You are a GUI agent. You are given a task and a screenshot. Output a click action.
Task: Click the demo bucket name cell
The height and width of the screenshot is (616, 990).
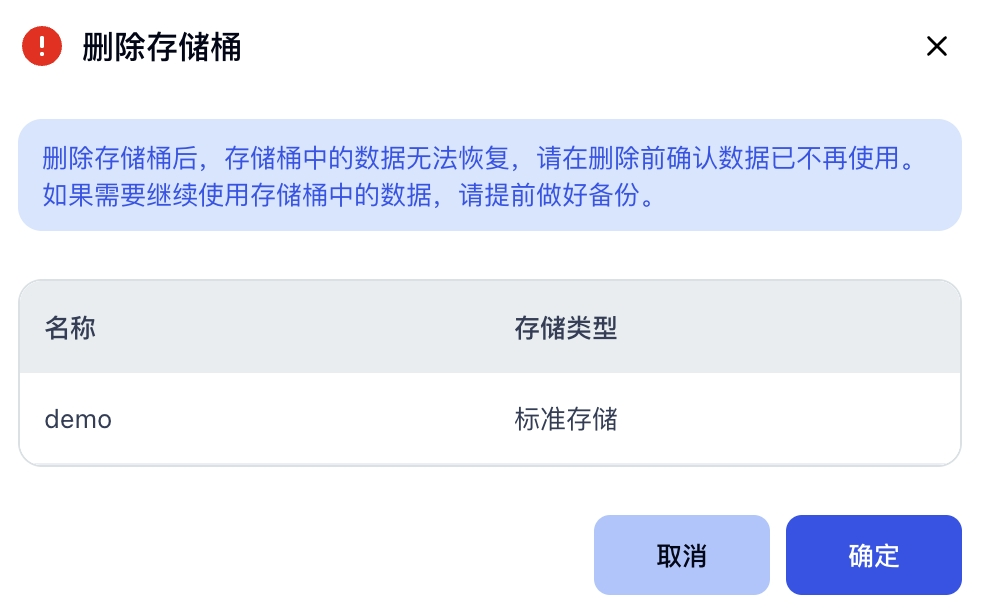pyautogui.click(x=78, y=419)
